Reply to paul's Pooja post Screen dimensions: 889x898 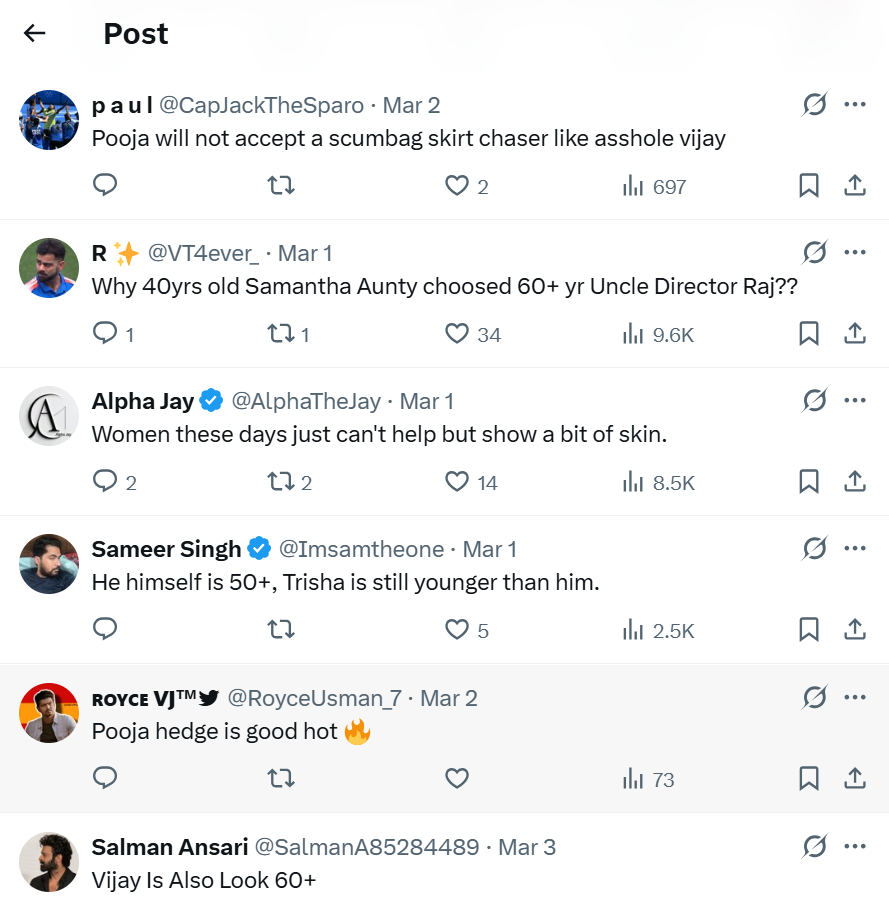[x=105, y=186]
